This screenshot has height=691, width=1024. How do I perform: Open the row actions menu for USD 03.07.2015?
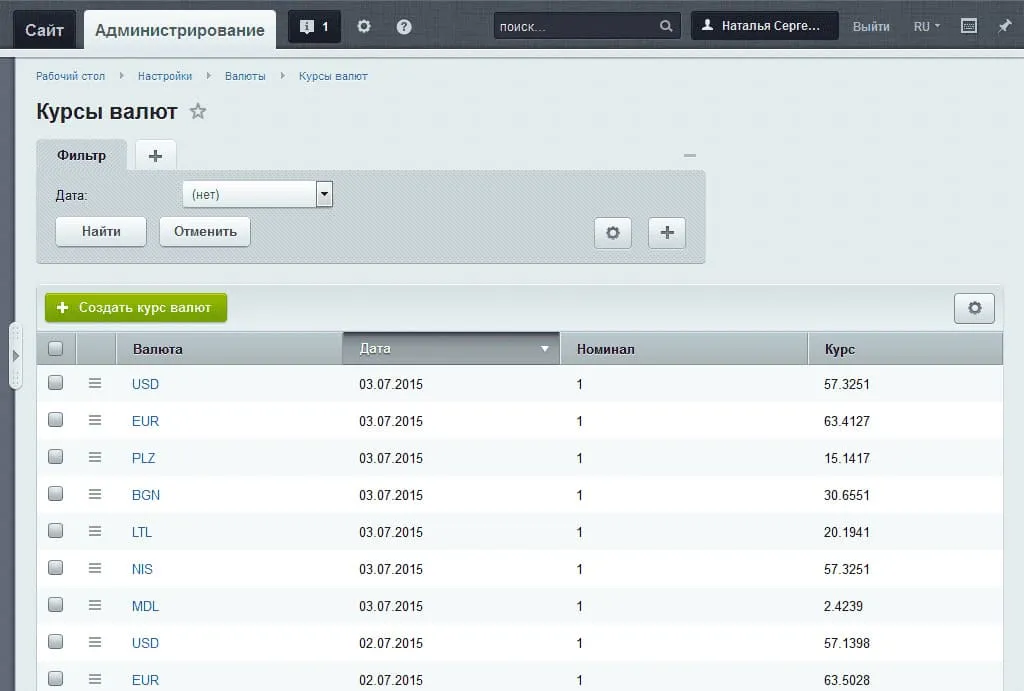pyautogui.click(x=95, y=383)
